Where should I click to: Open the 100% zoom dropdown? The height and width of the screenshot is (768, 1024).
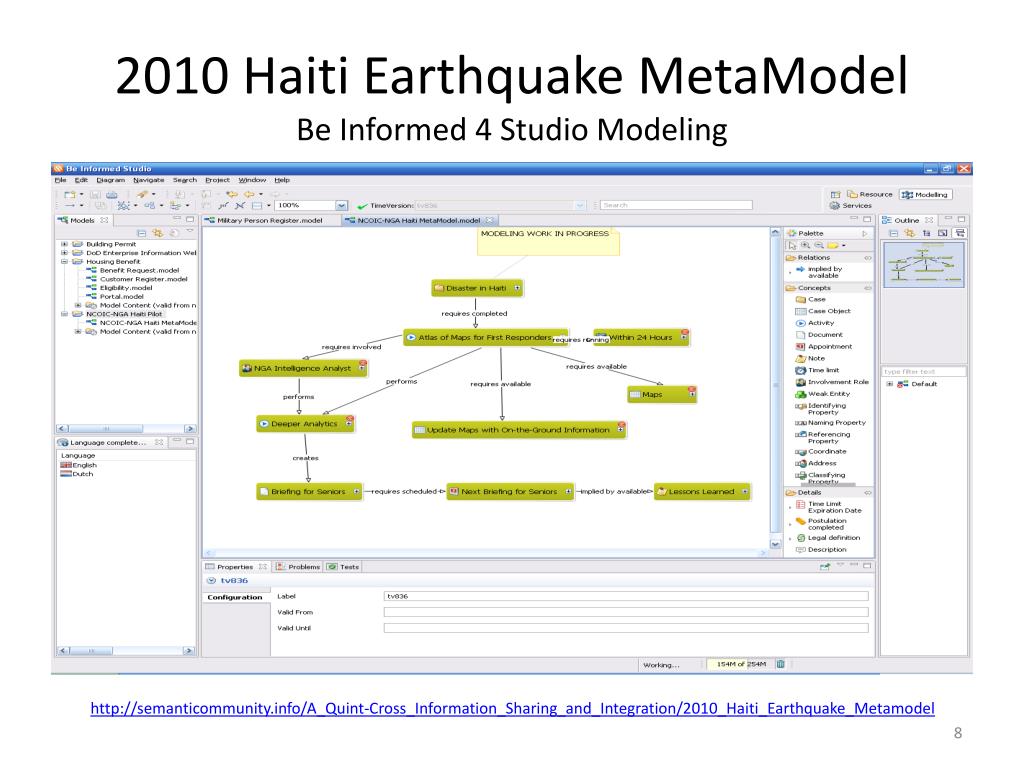tap(341, 206)
